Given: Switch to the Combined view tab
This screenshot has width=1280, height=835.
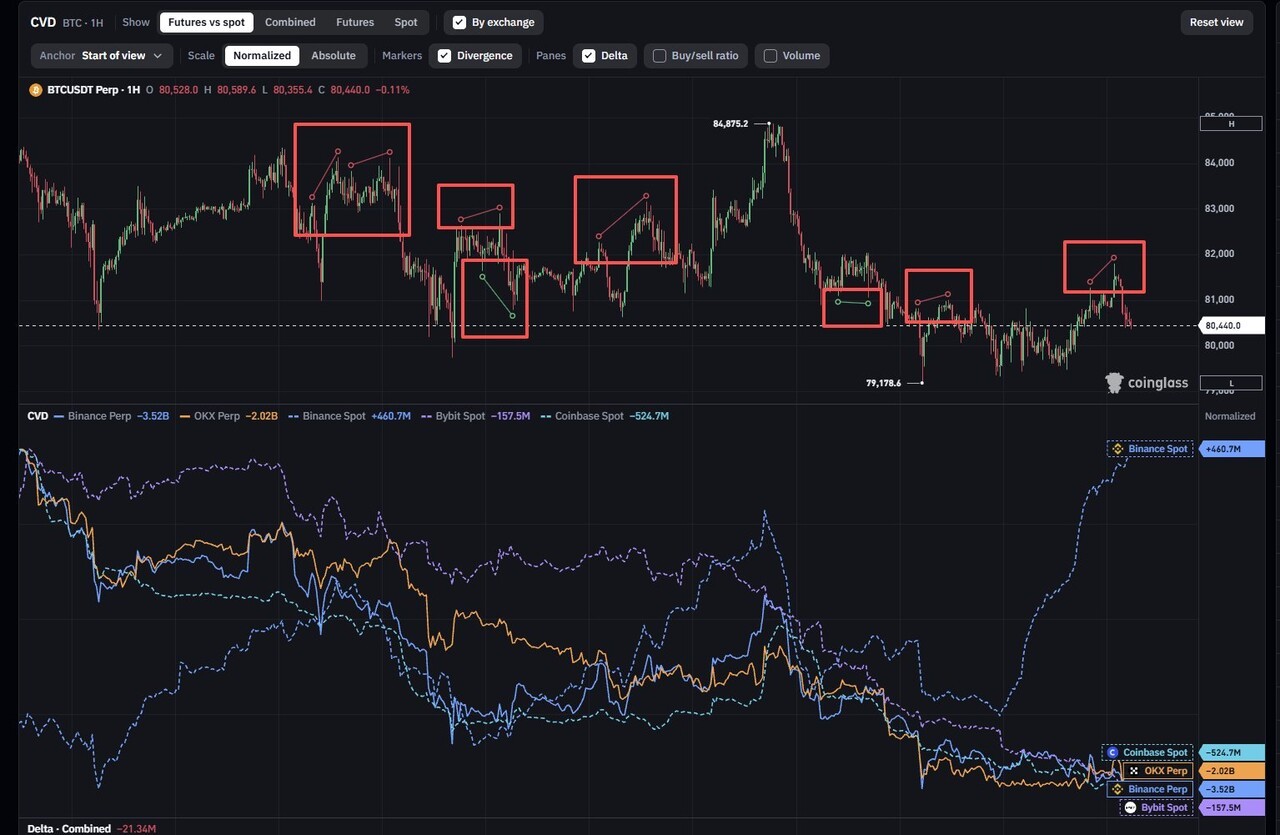Looking at the screenshot, I should [x=290, y=22].
